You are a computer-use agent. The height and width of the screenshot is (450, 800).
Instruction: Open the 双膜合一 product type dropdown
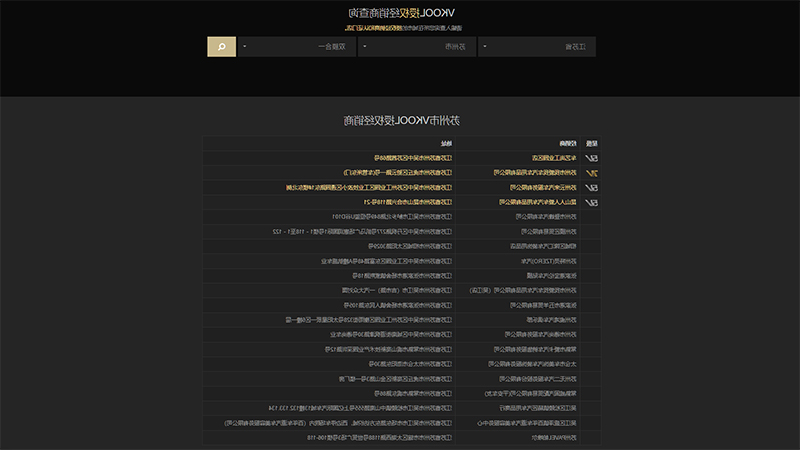click(296, 46)
